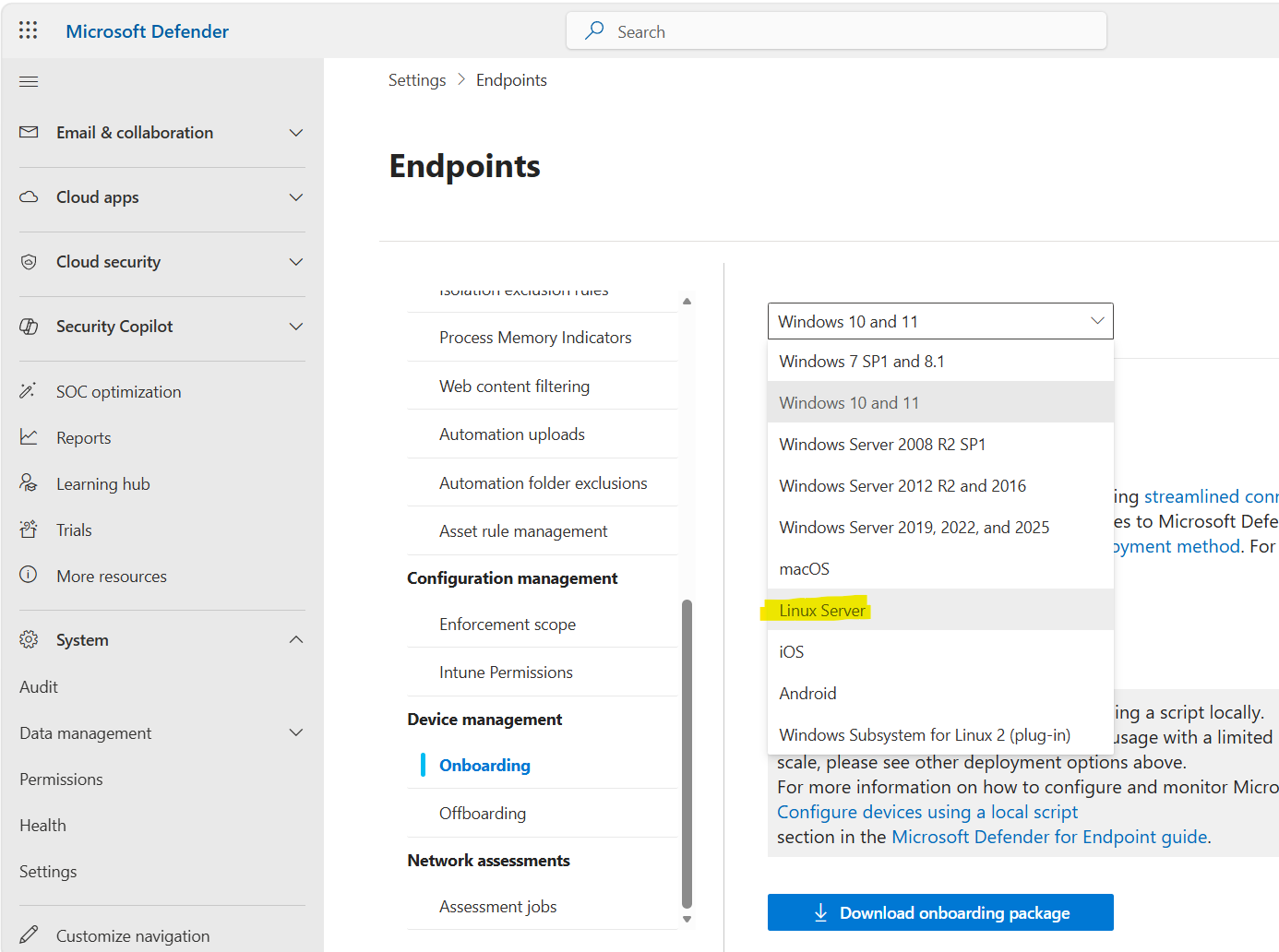Open the app launcher waffle icon
Screen dimensions: 1279x952
[29, 30]
